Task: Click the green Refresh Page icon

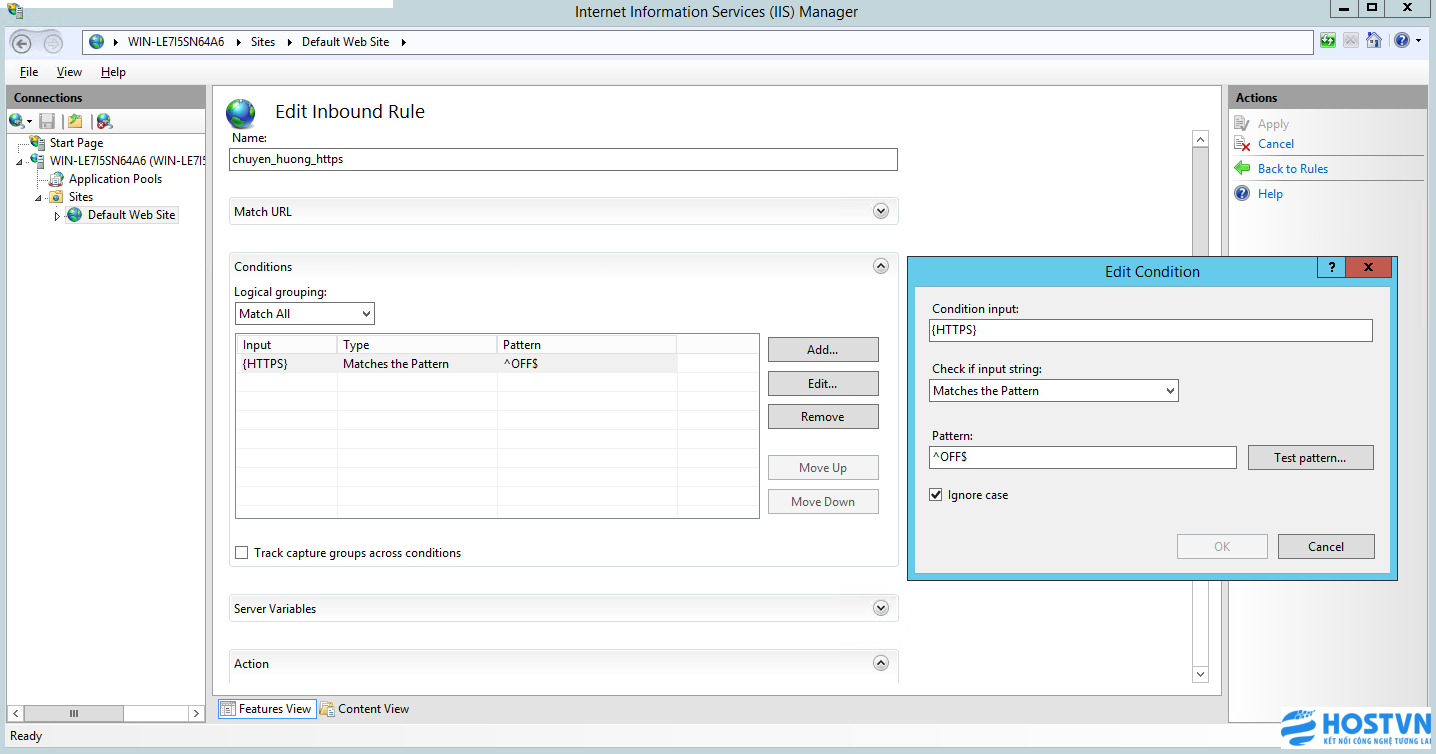Action: point(1328,41)
